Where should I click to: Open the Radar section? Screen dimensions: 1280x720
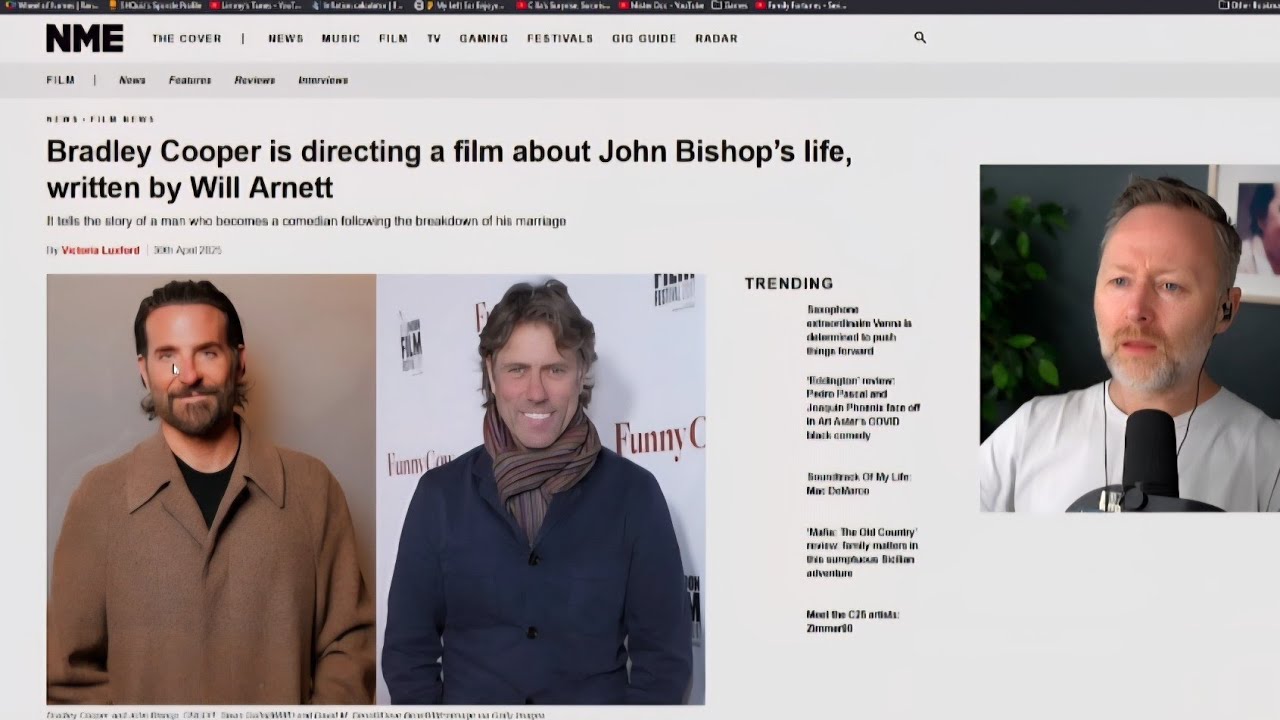click(x=716, y=38)
